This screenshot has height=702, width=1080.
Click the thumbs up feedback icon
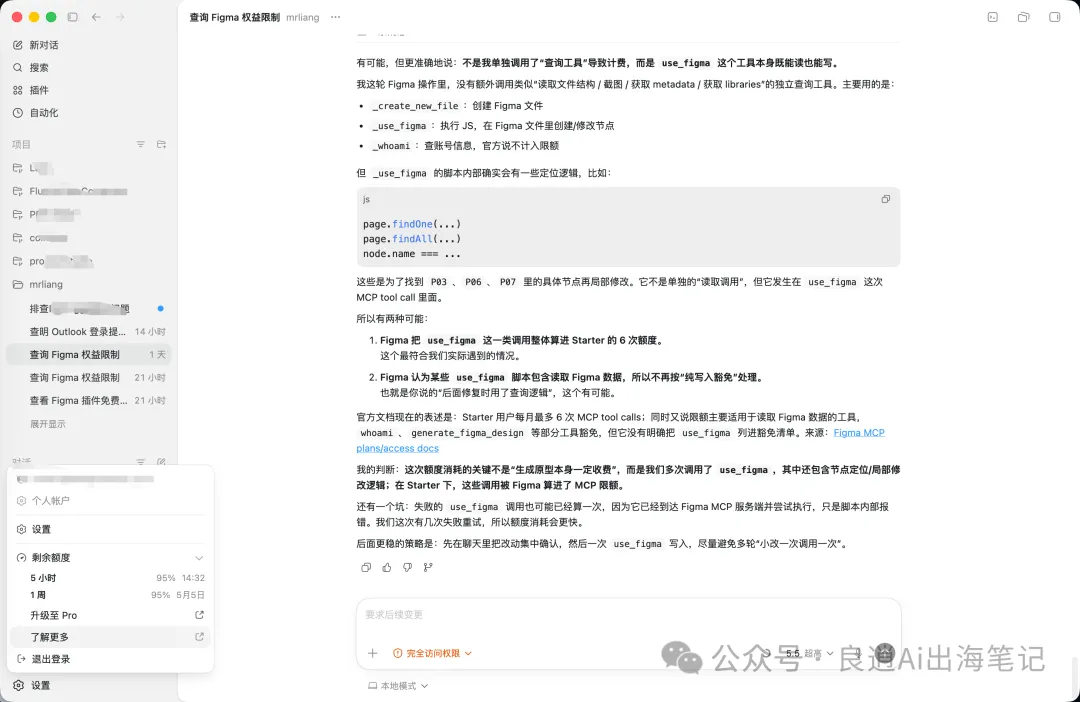point(386,567)
